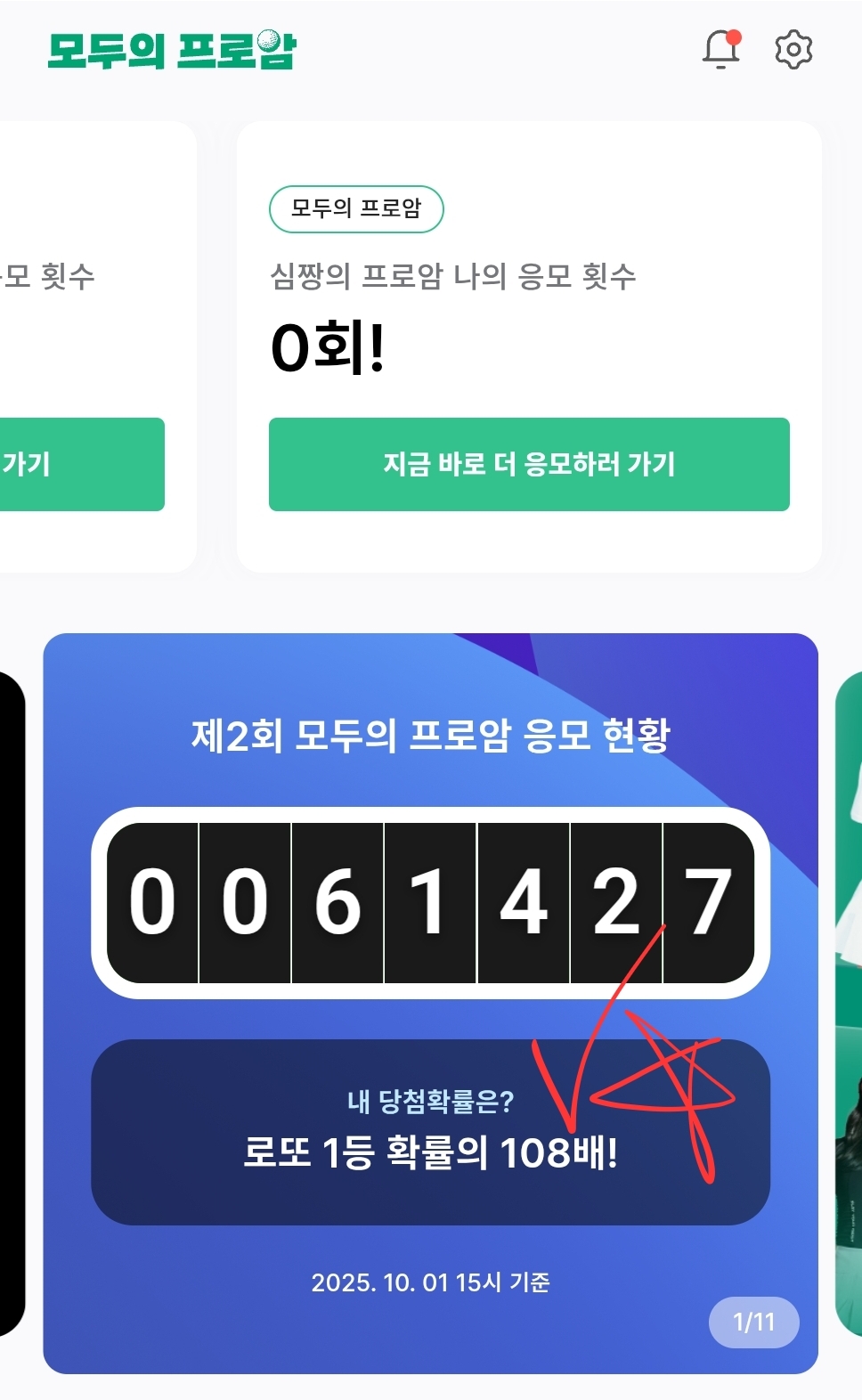Viewport: 862px width, 1400px height.
Task: Click the 지금 바로 더 응모하러 가기 button
Action: (529, 464)
